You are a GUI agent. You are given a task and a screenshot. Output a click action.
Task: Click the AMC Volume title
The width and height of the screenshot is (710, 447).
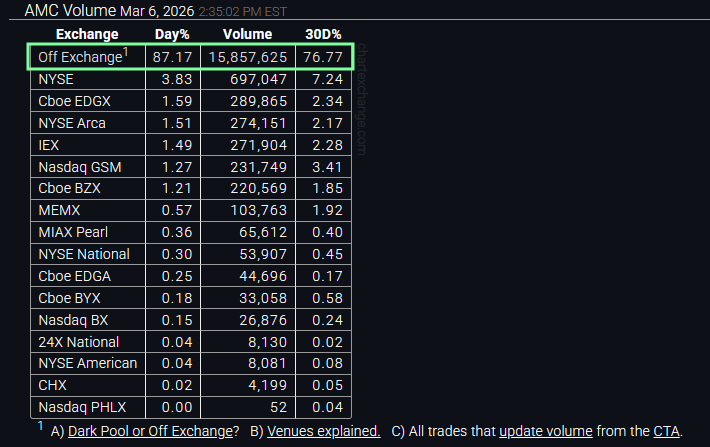(x=70, y=10)
